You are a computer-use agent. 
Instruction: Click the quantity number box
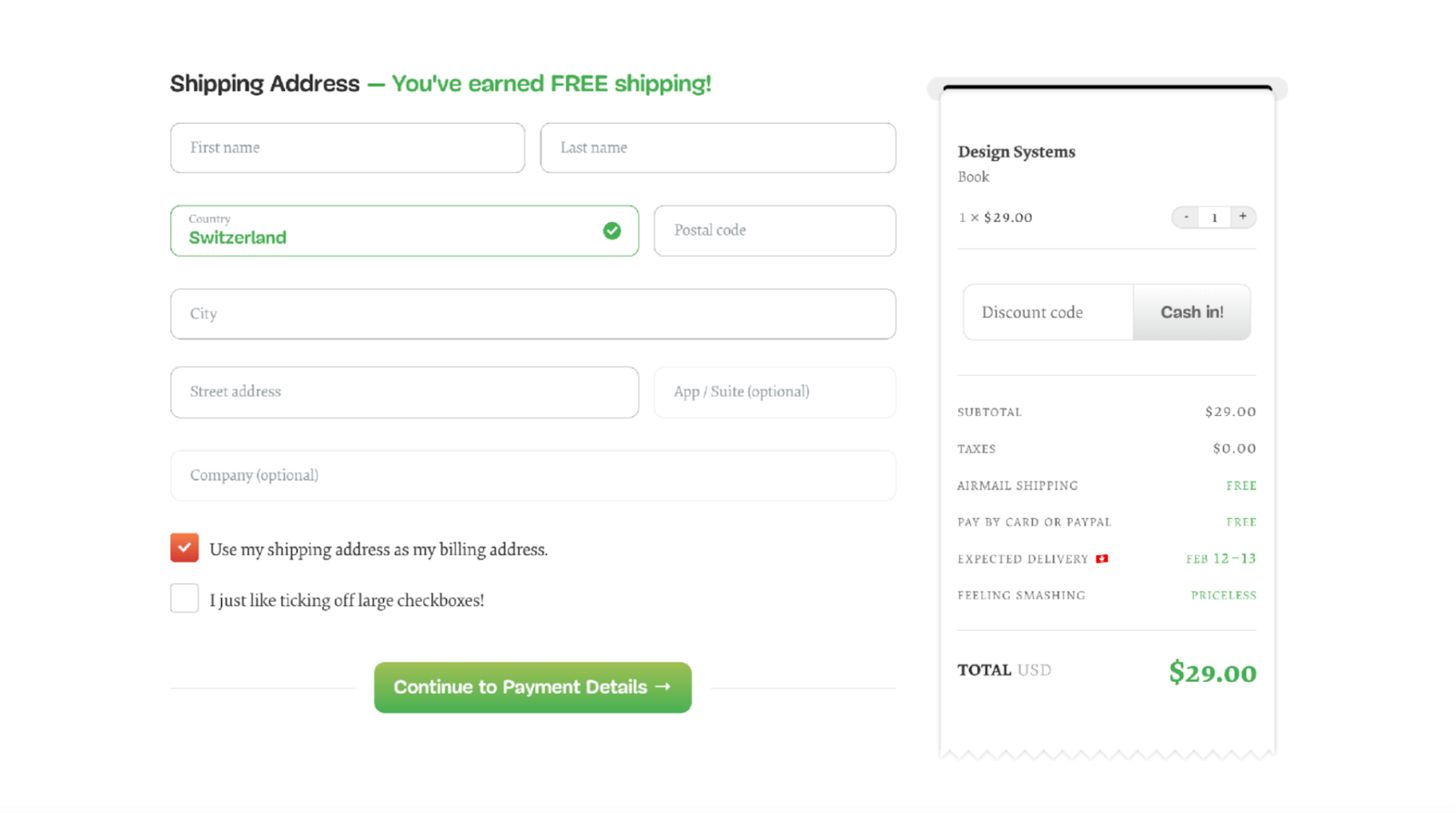[x=1214, y=218]
